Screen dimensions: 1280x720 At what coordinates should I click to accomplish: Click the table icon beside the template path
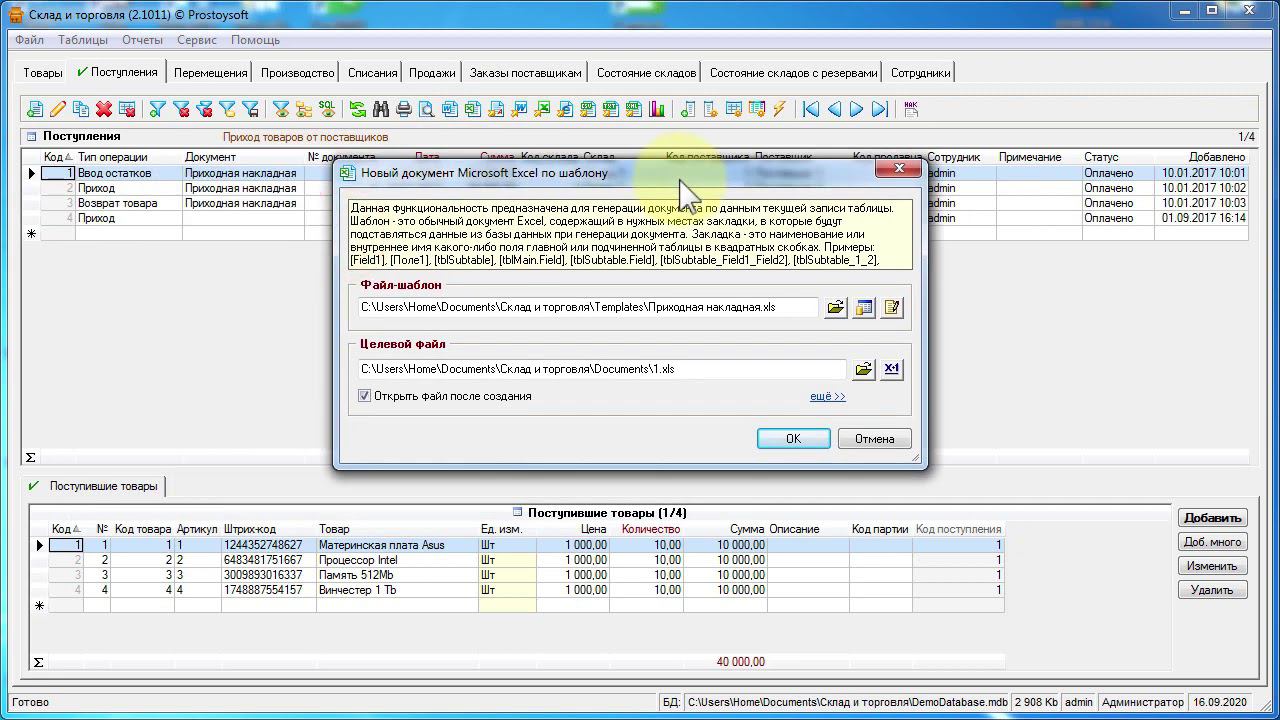[864, 307]
